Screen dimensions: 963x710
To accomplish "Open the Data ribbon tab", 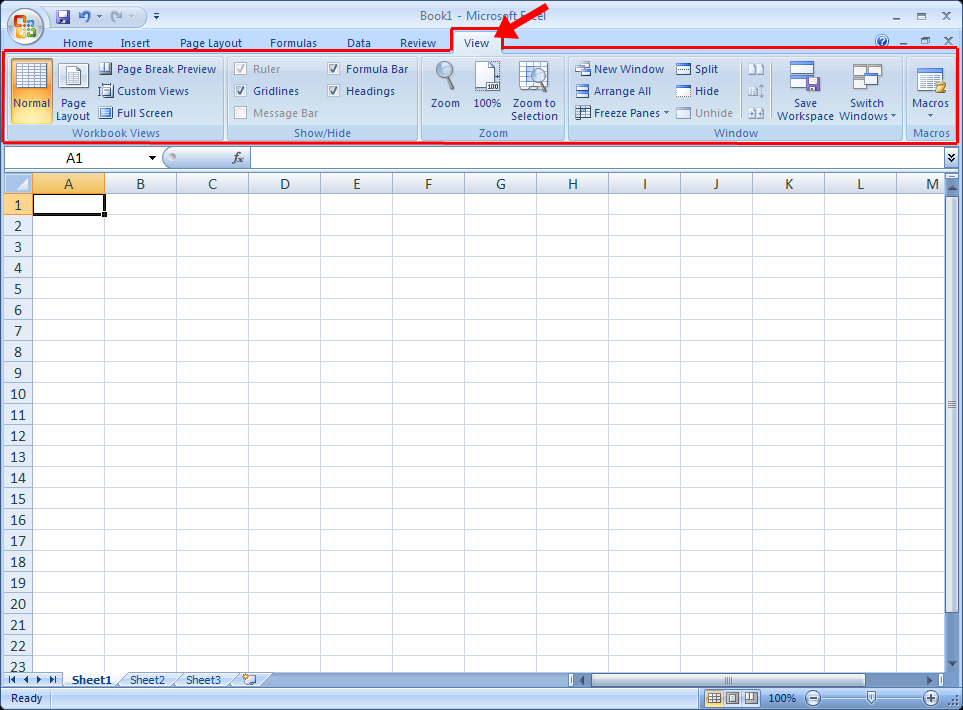I will click(359, 43).
